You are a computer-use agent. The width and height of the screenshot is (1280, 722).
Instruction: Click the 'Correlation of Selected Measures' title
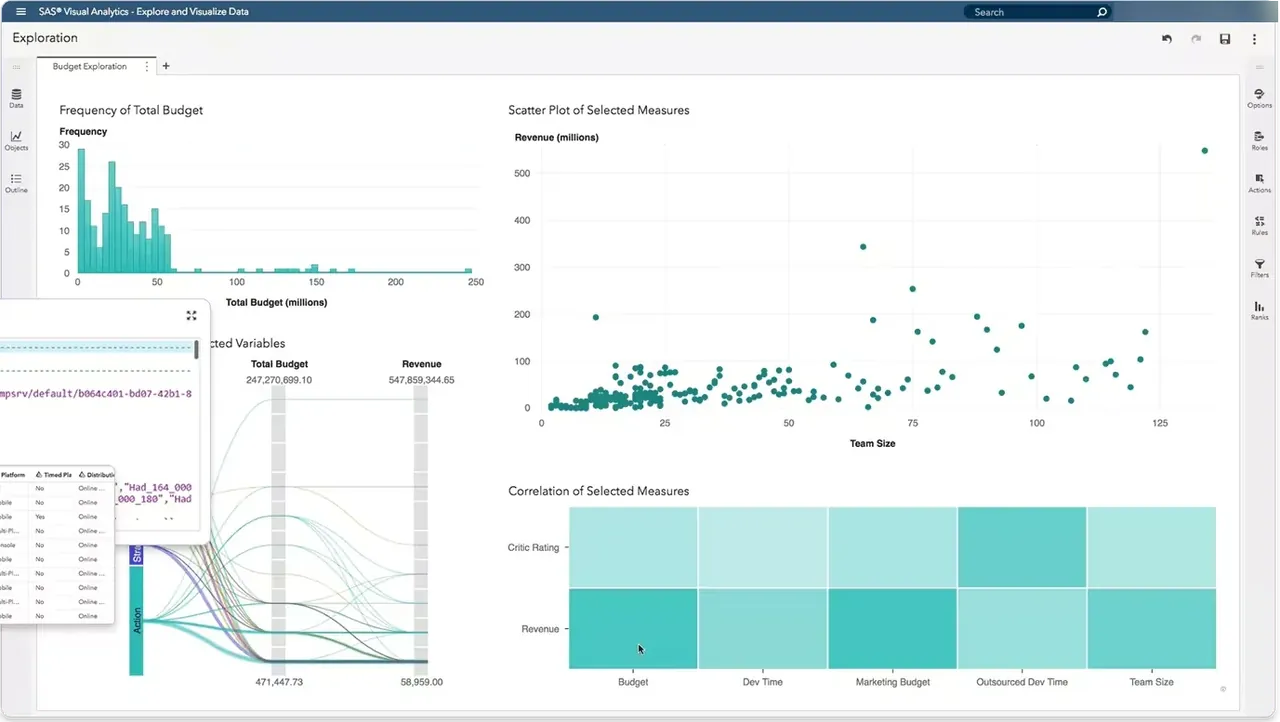coord(598,491)
